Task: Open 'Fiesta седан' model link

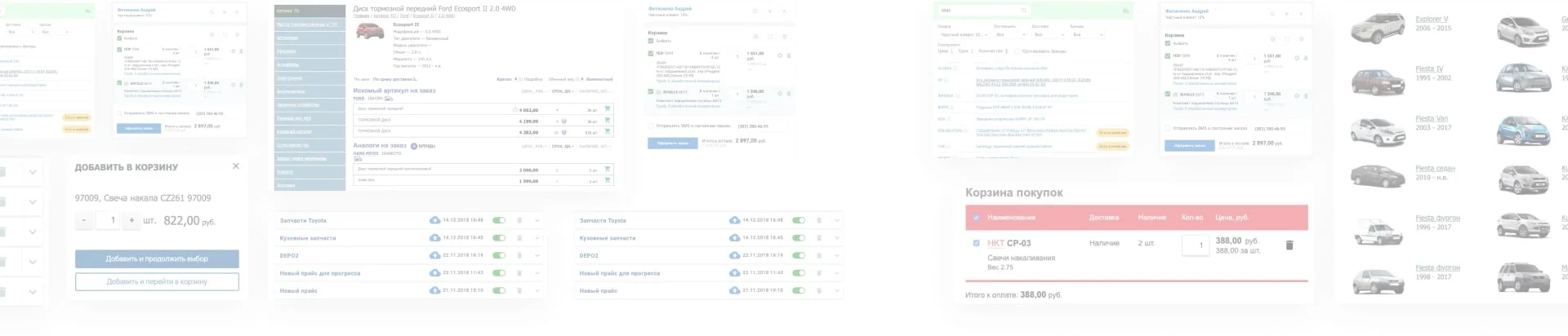Action: pos(1435,168)
